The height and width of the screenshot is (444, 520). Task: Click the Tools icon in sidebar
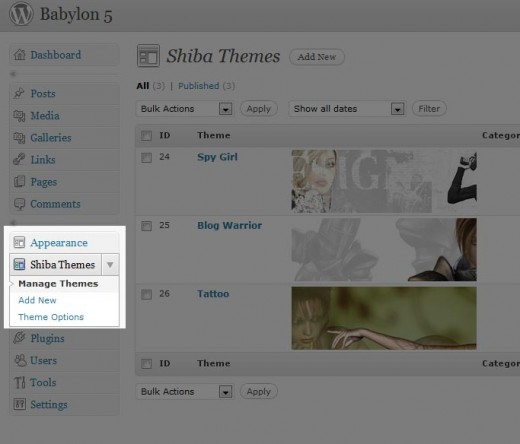[x=20, y=382]
